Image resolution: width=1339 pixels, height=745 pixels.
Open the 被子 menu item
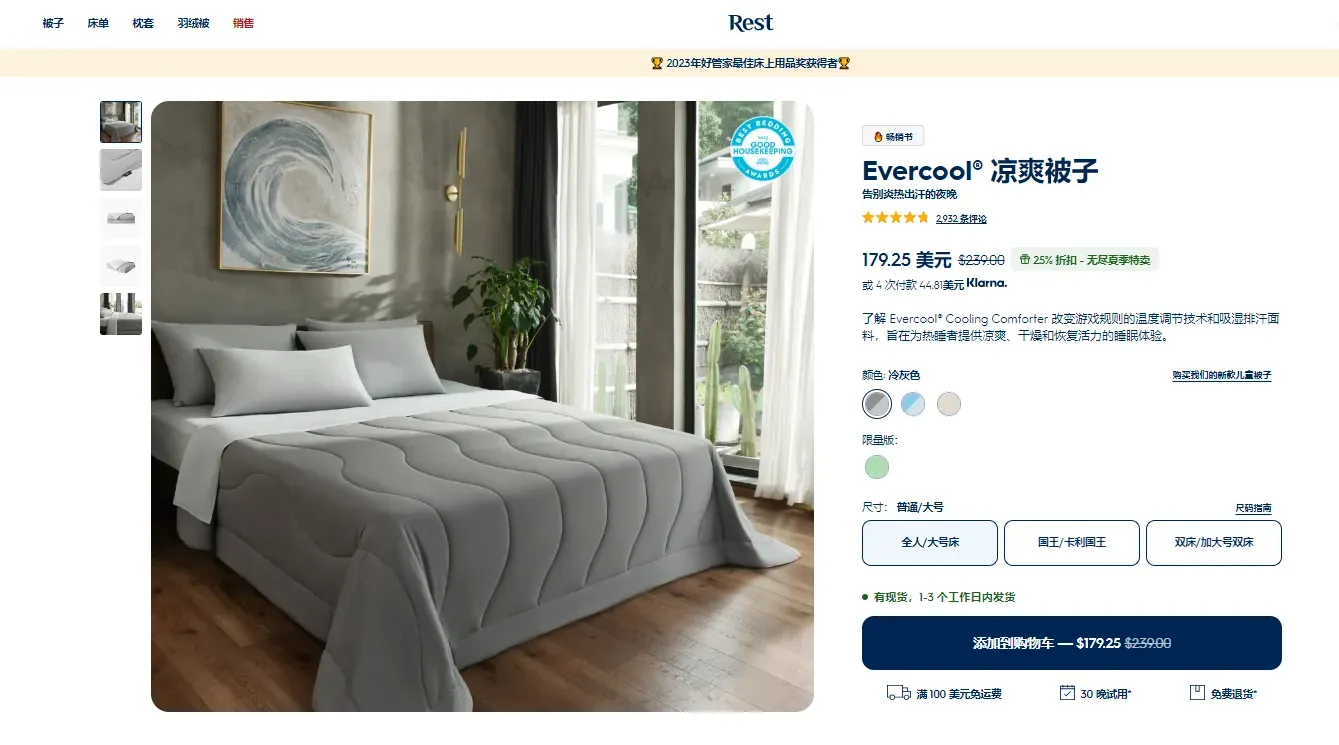(x=53, y=23)
